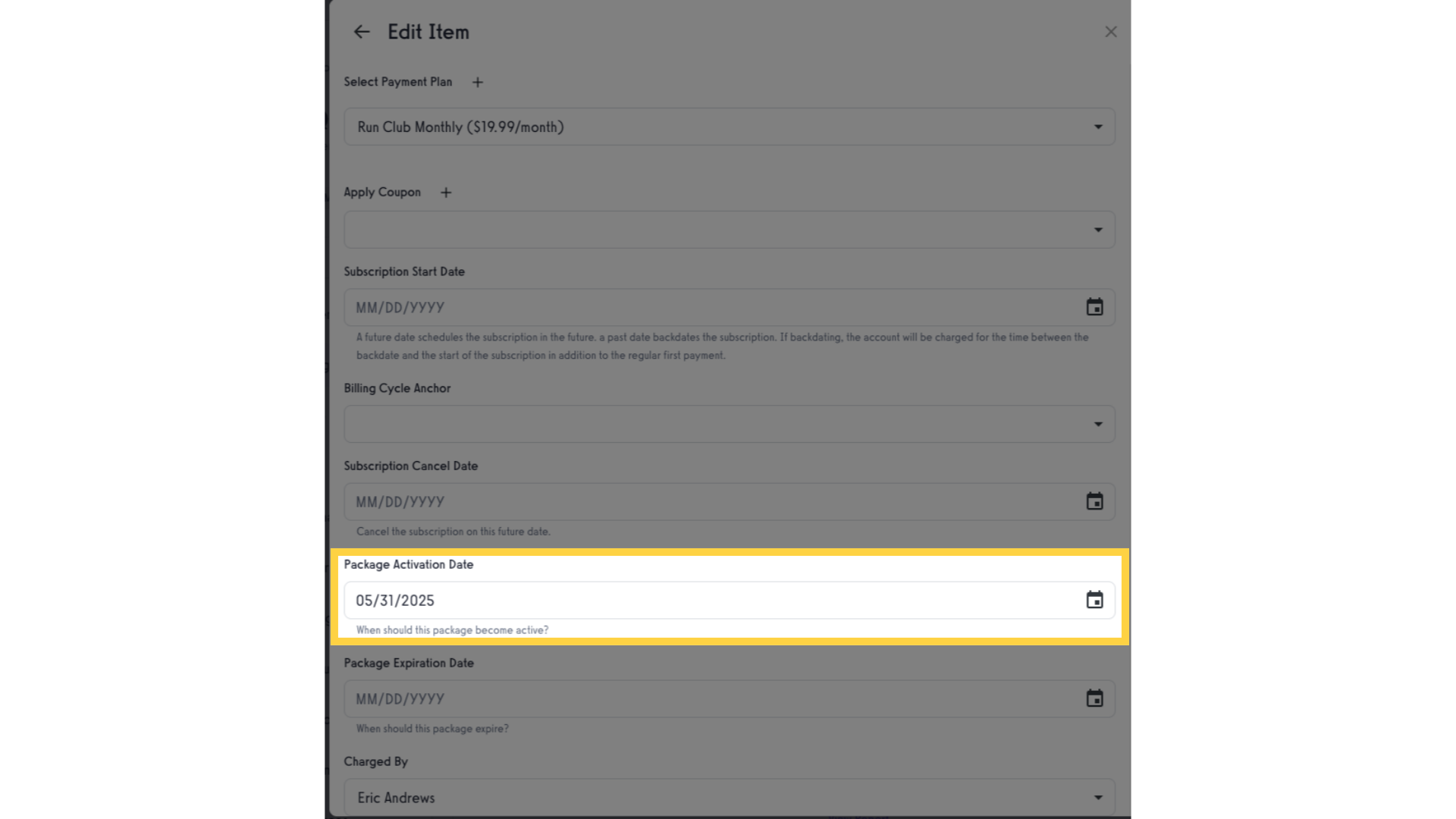
Task: Expand the Apply Coupon dropdown
Action: (730, 230)
